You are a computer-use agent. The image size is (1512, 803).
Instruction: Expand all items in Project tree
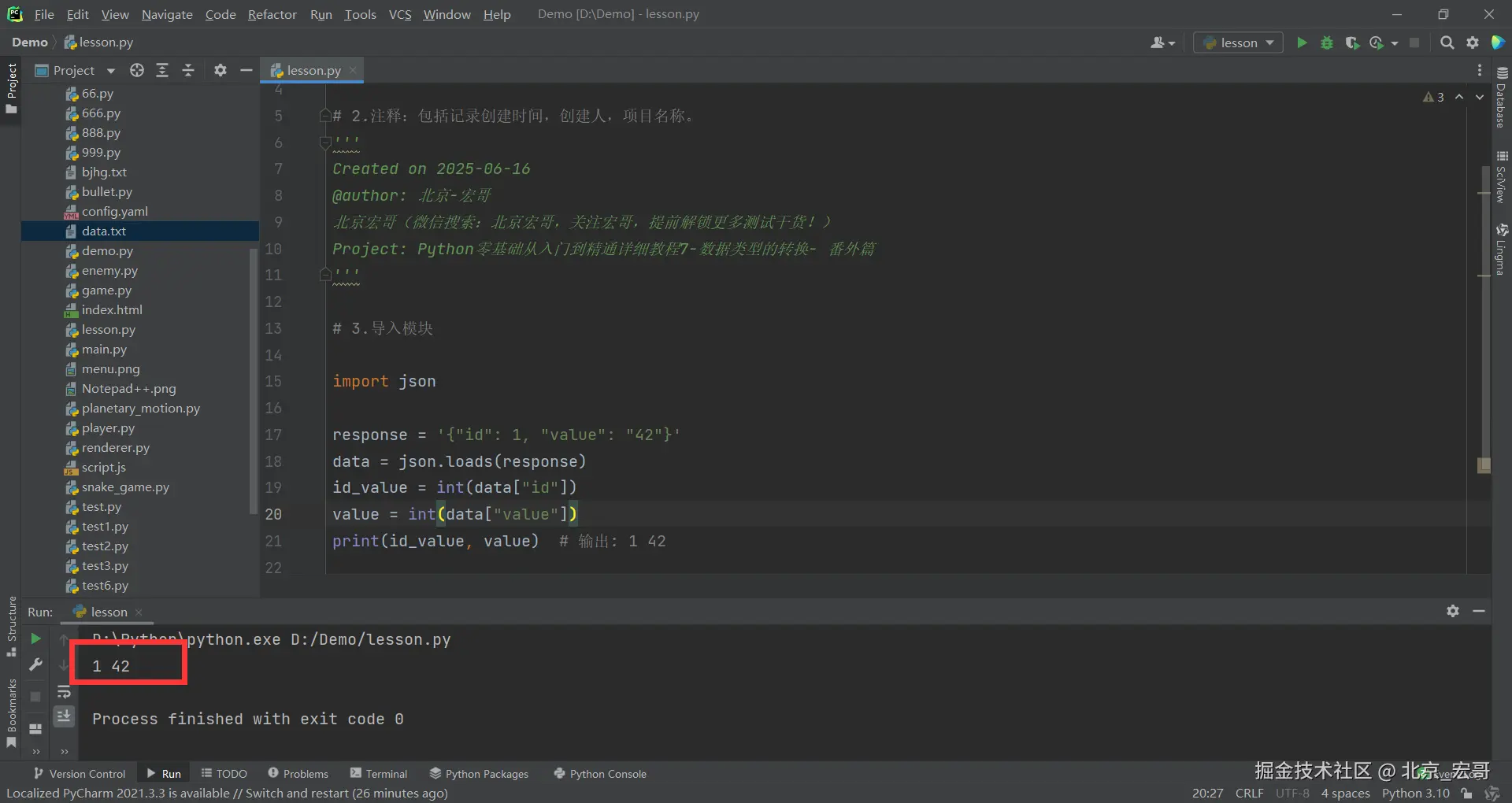tap(162, 70)
